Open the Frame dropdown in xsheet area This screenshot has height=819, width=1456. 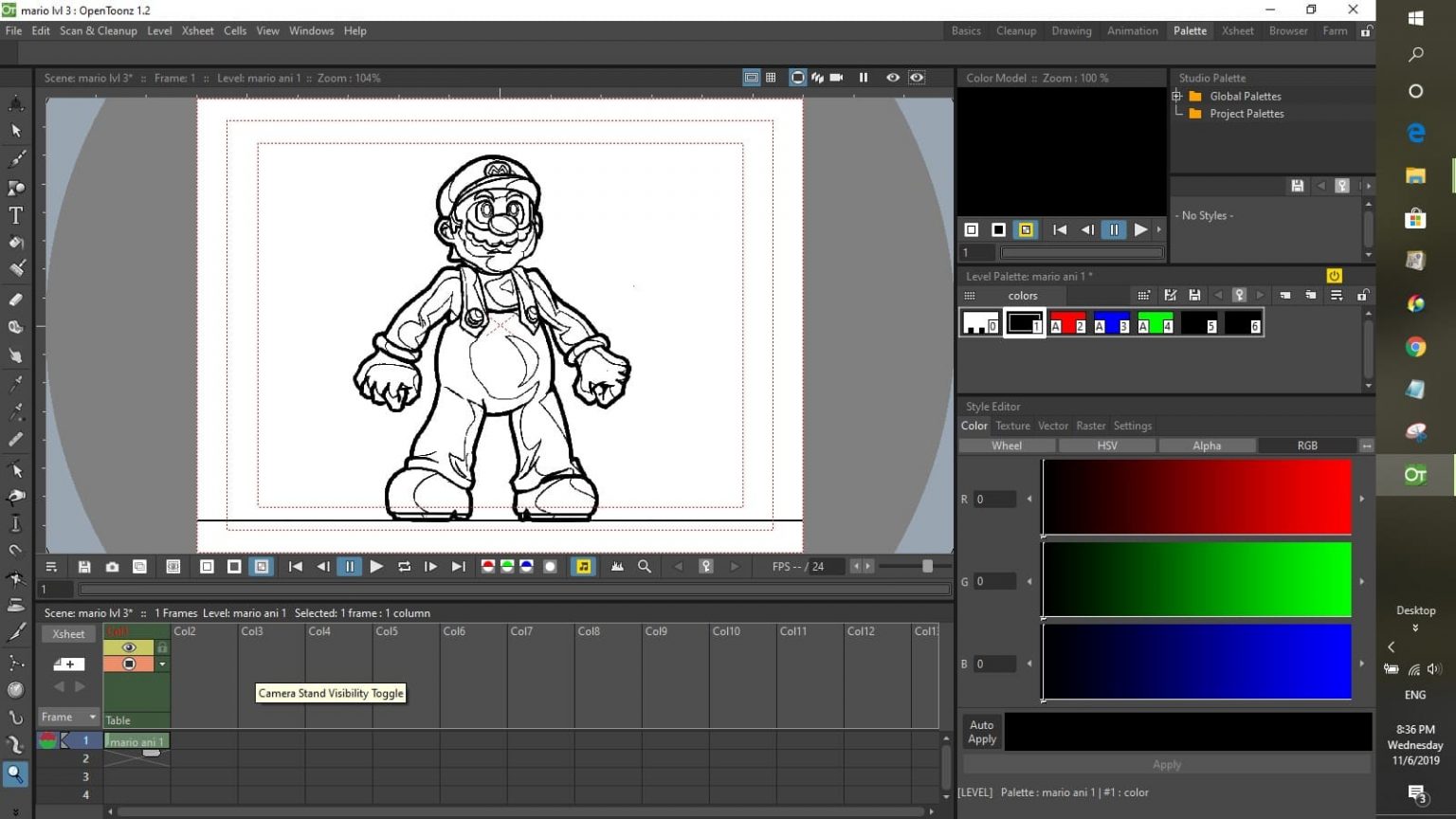coord(67,717)
